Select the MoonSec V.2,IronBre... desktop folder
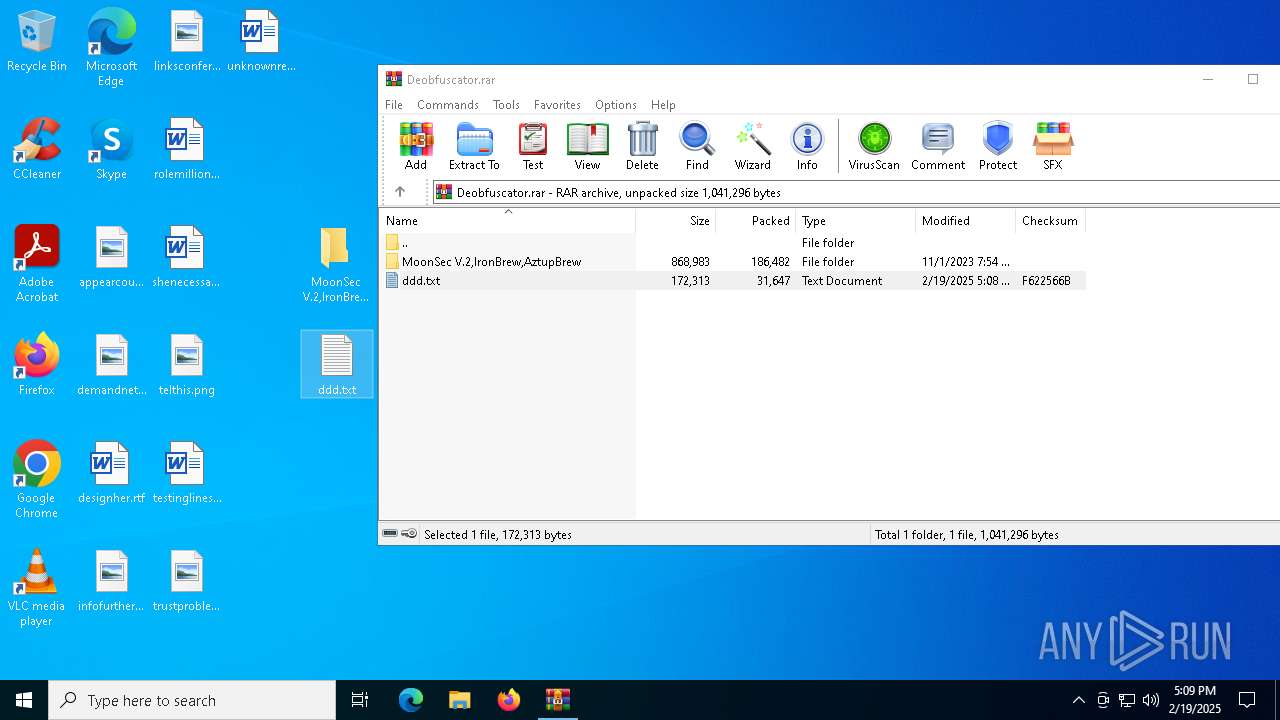This screenshot has height=720, width=1280. click(x=335, y=264)
